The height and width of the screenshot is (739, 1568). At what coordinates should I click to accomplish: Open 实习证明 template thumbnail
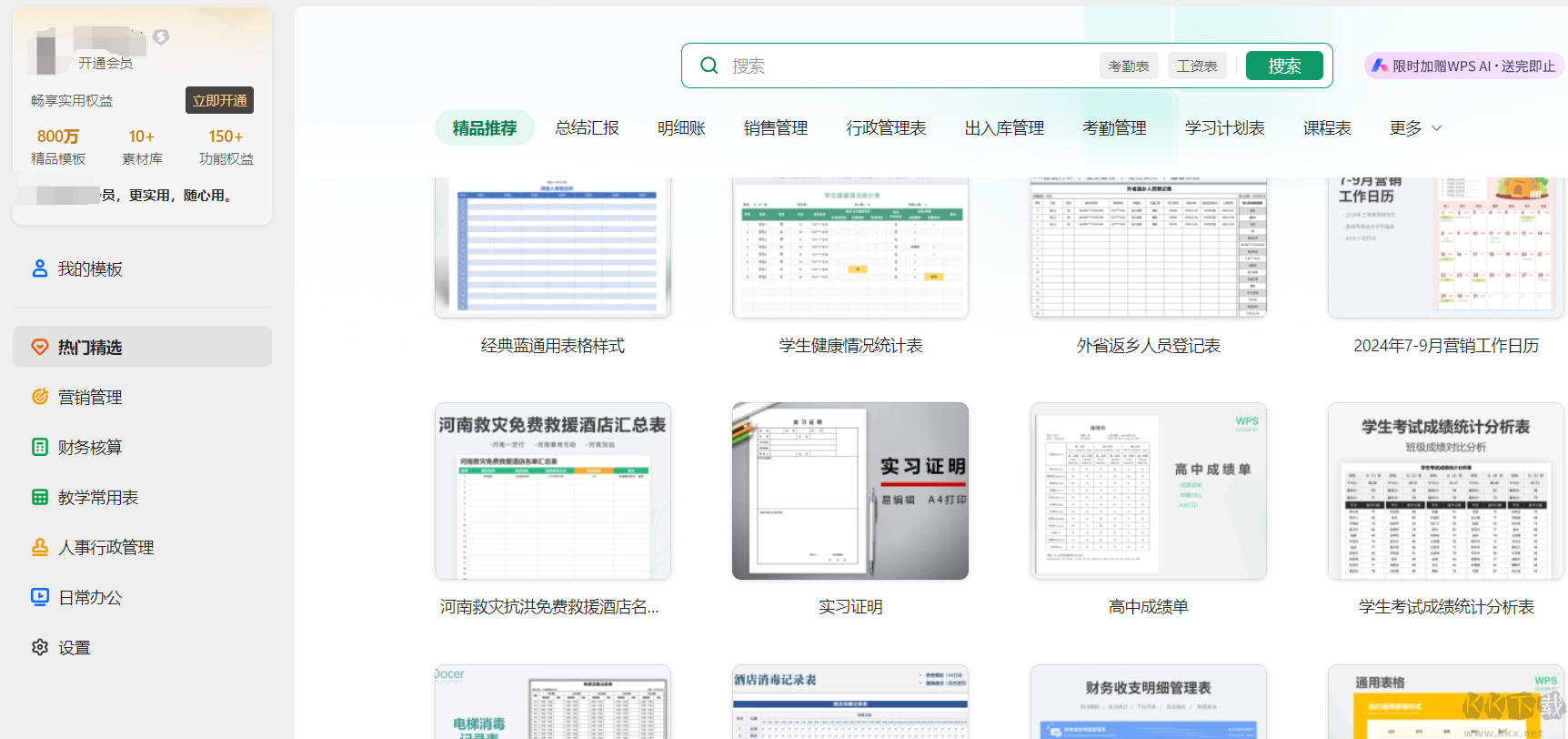(x=850, y=491)
